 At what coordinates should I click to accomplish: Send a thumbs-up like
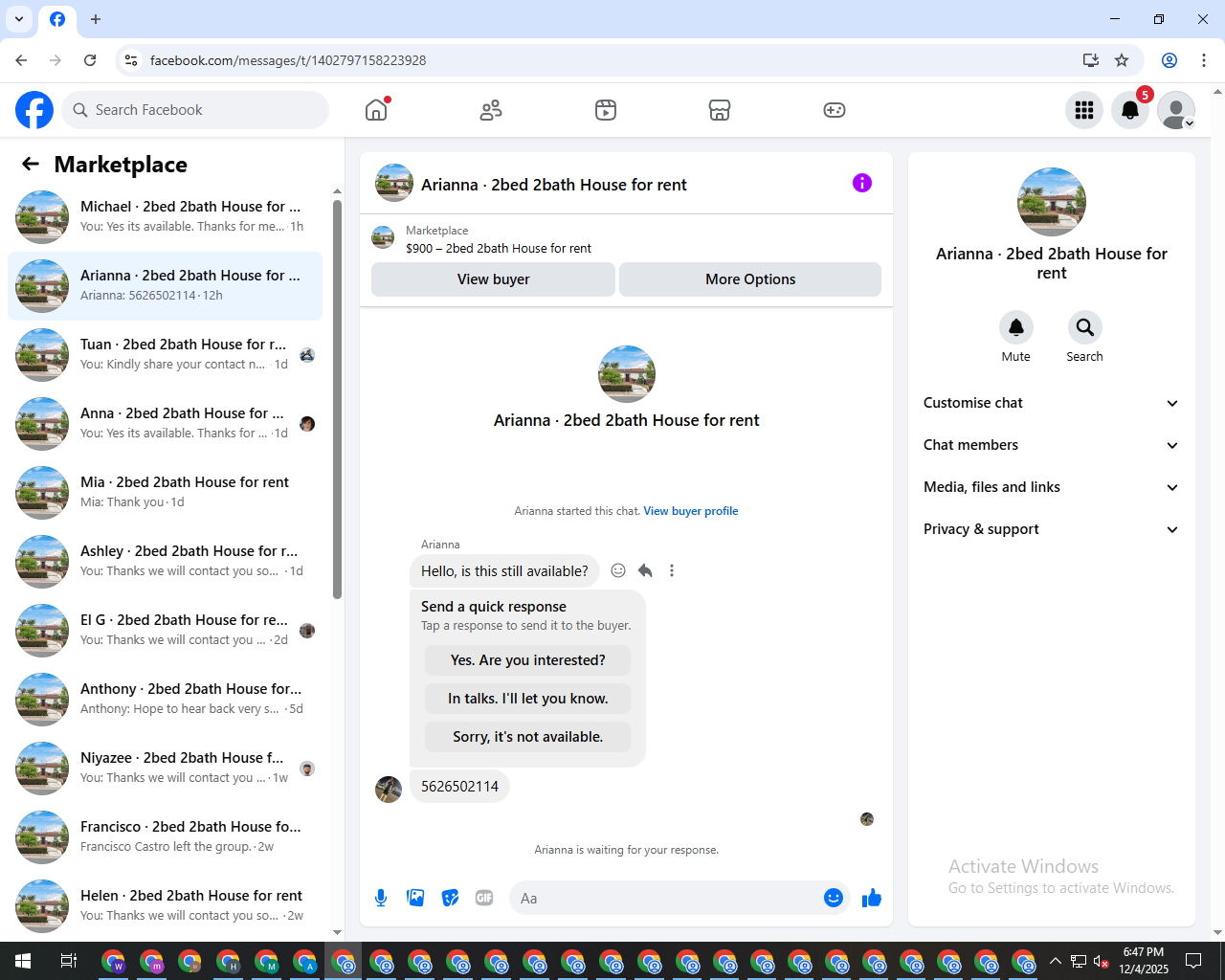(872, 898)
